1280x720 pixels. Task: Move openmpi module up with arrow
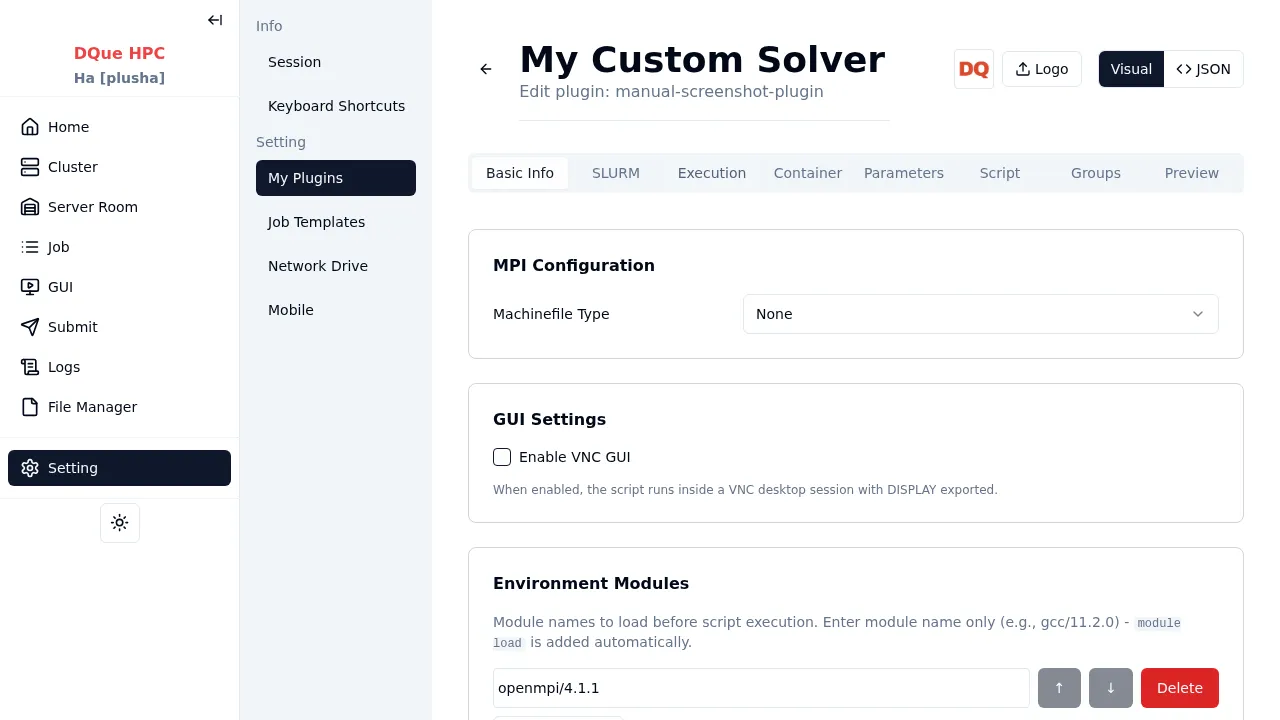coord(1059,688)
